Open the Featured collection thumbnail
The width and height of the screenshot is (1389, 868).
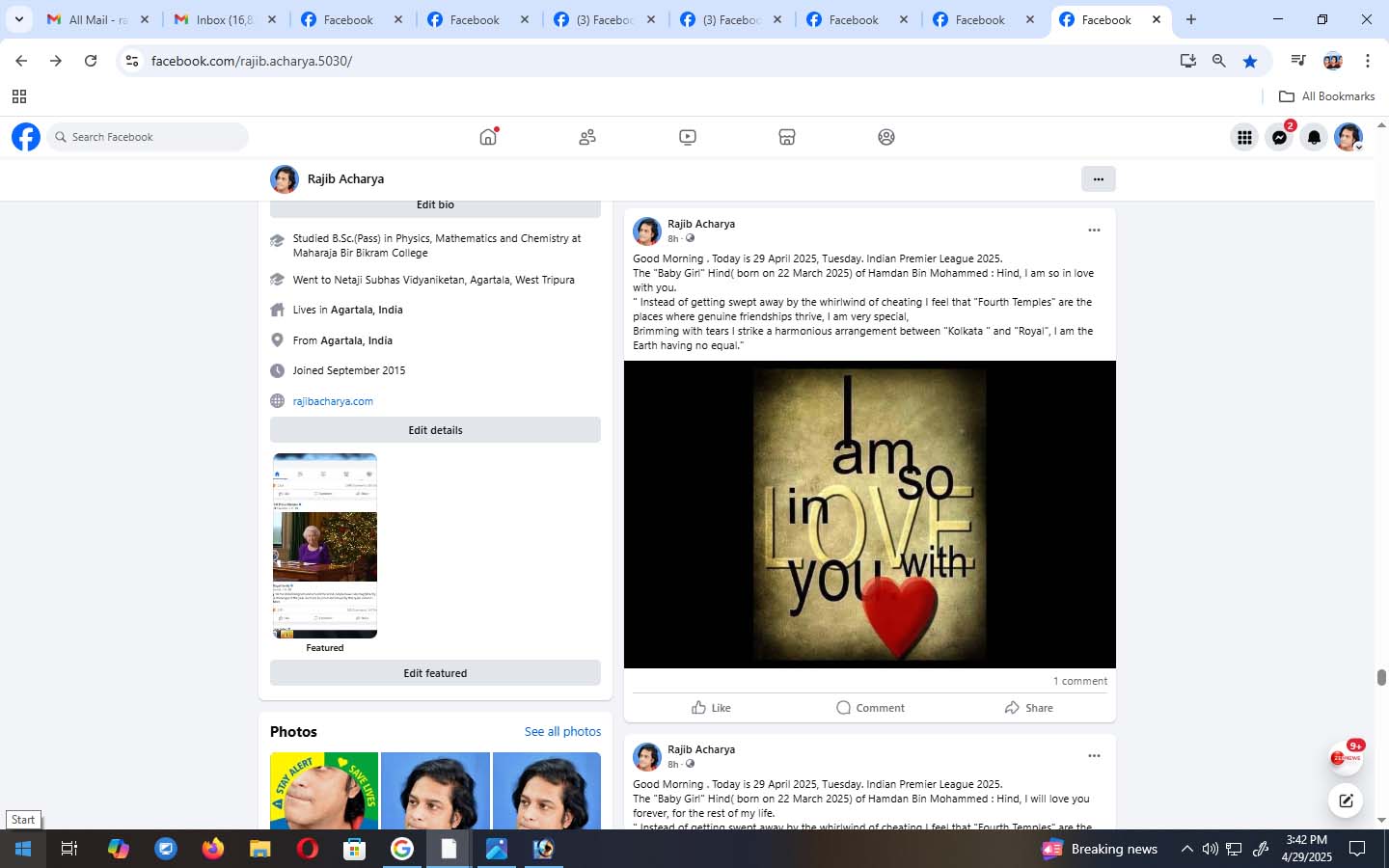coord(325,546)
